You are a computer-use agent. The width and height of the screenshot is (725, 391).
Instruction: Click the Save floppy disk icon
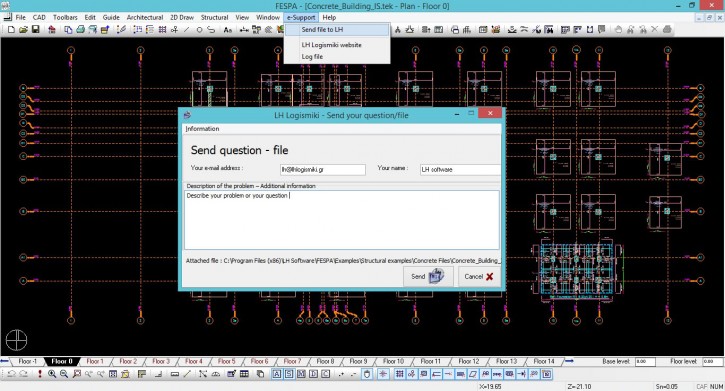tap(35, 30)
